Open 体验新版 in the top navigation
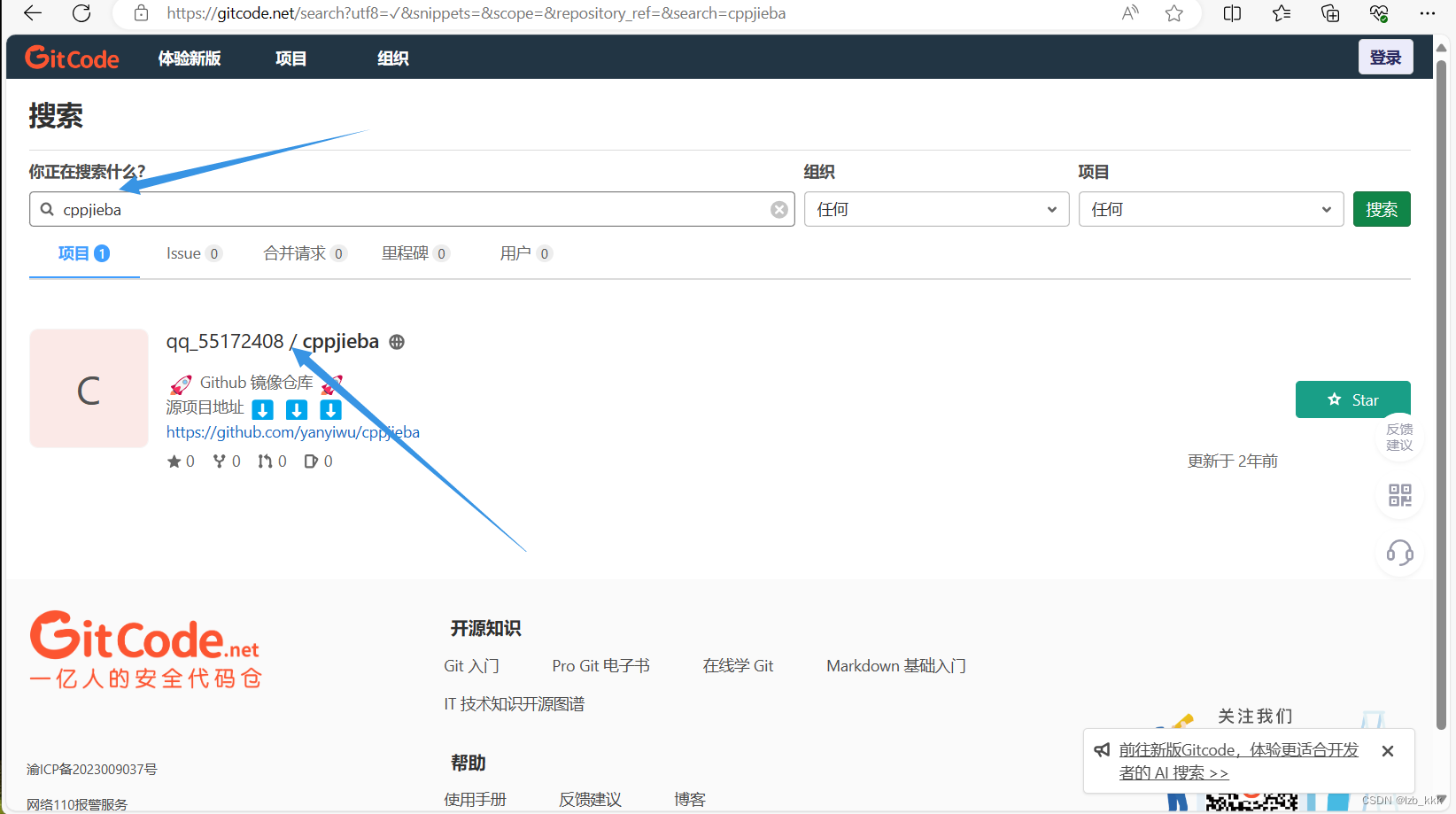This screenshot has height=814, width=1456. point(190,58)
